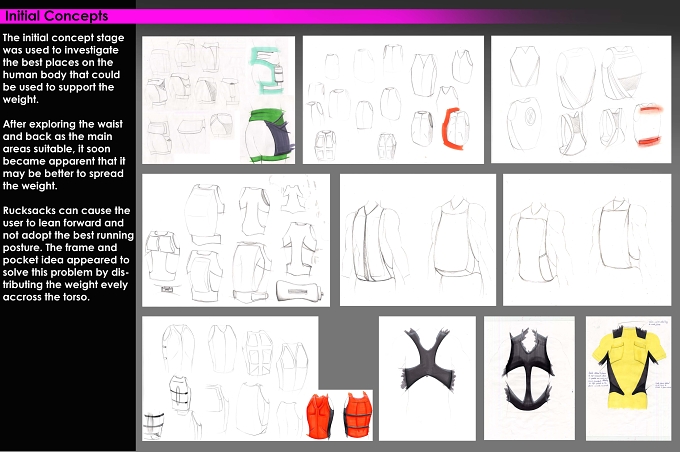Open the t-shirt style vest sketches sheet
The height and width of the screenshot is (452, 680).
coord(236,240)
